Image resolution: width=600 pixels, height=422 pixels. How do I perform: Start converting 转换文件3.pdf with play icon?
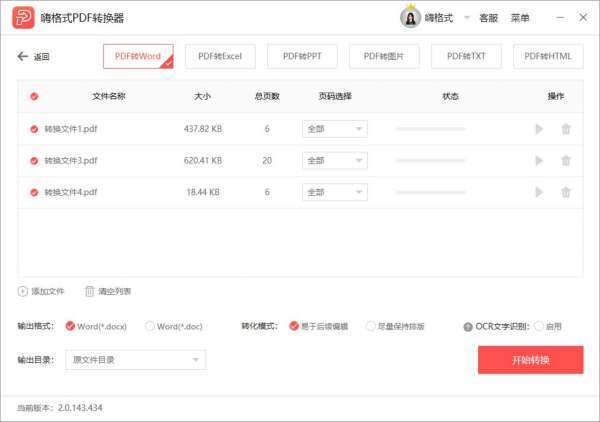coord(540,161)
